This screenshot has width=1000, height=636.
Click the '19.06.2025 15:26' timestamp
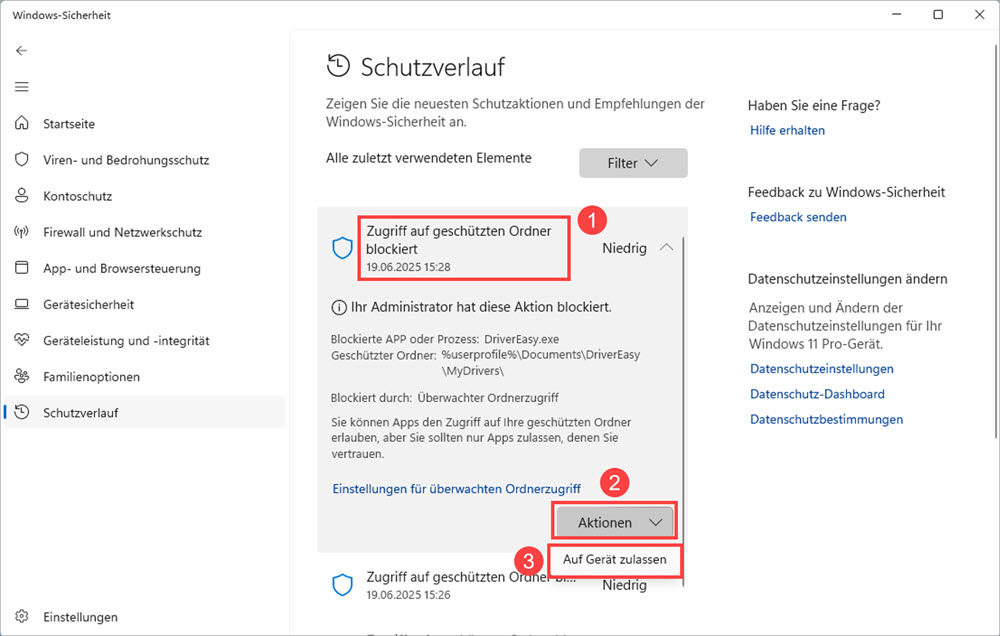click(408, 595)
